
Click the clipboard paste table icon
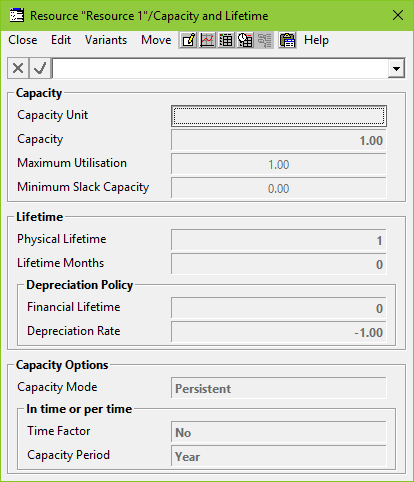[x=287, y=40]
